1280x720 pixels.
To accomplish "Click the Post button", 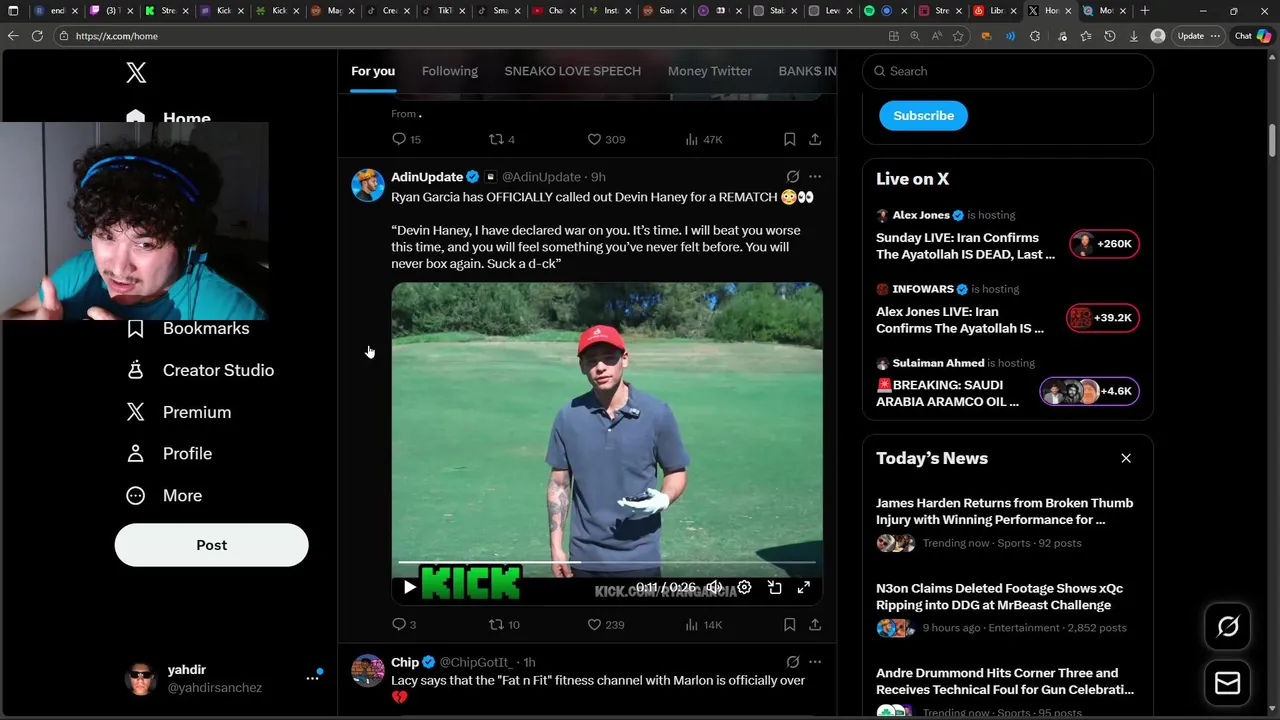I will (211, 545).
